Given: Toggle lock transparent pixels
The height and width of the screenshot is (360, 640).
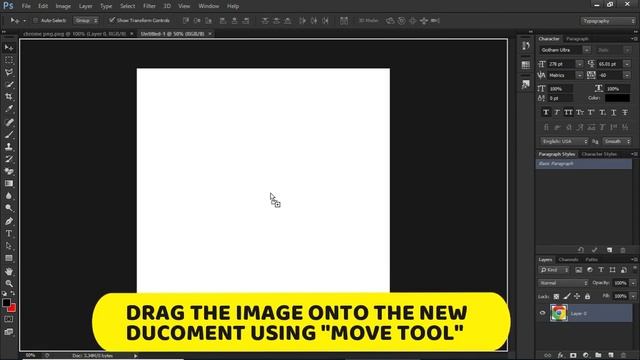Looking at the screenshot, I should click(x=556, y=296).
